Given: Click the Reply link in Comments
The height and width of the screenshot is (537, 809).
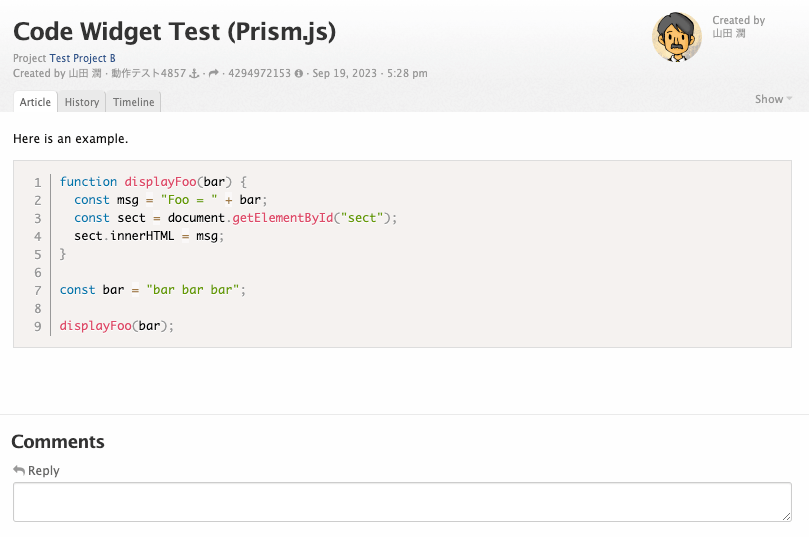Looking at the screenshot, I should pyautogui.click(x=43, y=471).
